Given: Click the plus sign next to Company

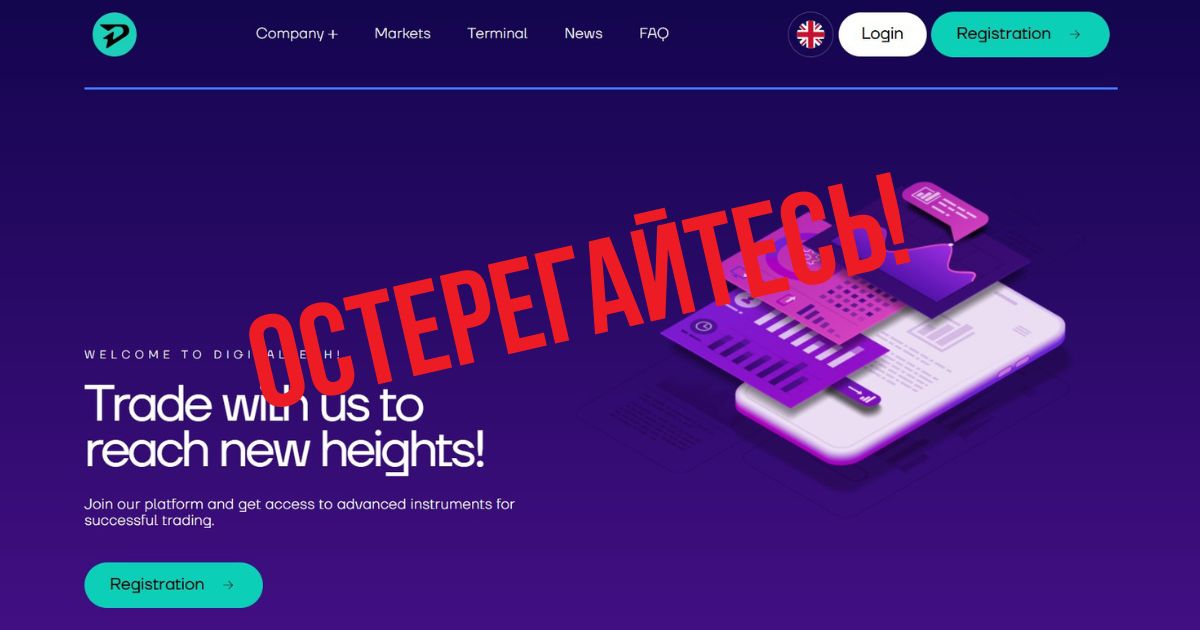Looking at the screenshot, I should 333,35.
